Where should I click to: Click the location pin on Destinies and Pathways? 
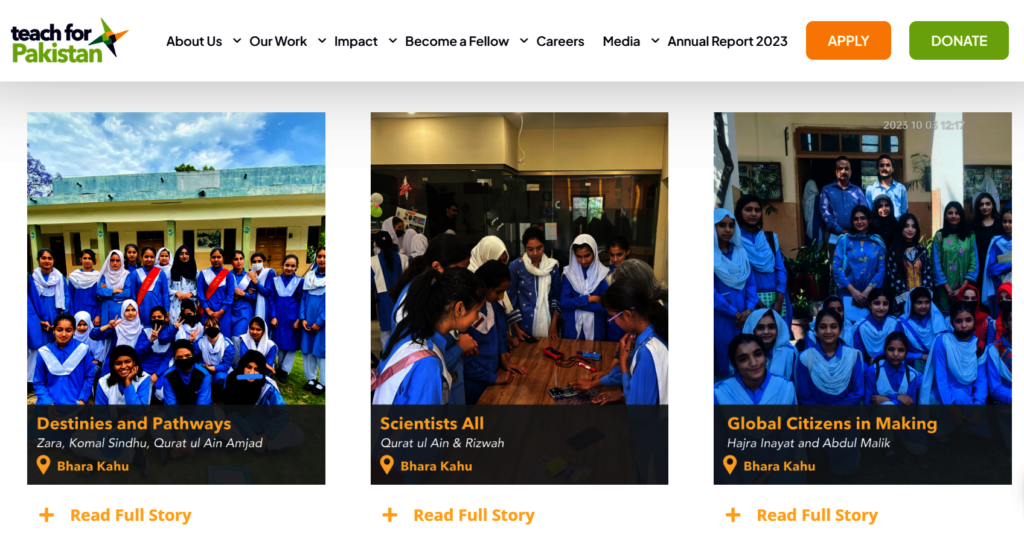pyautogui.click(x=43, y=465)
